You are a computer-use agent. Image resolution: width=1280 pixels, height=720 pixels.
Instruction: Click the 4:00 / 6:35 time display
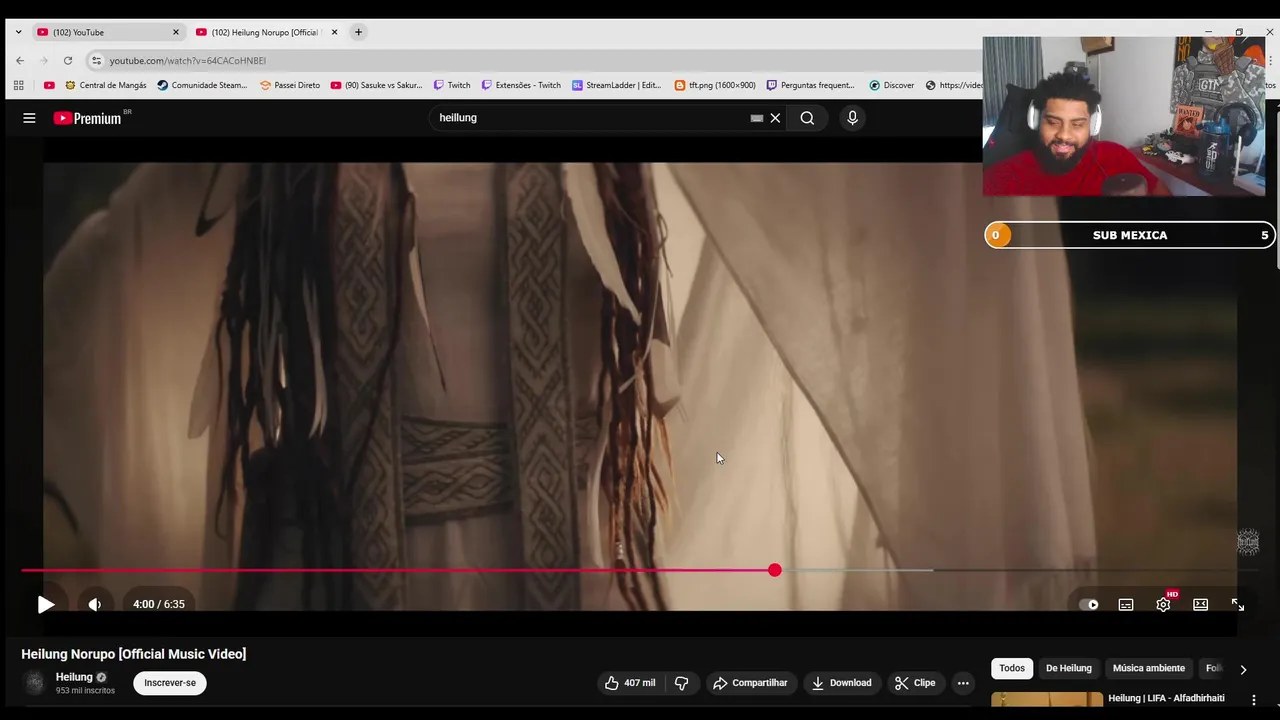tap(159, 604)
